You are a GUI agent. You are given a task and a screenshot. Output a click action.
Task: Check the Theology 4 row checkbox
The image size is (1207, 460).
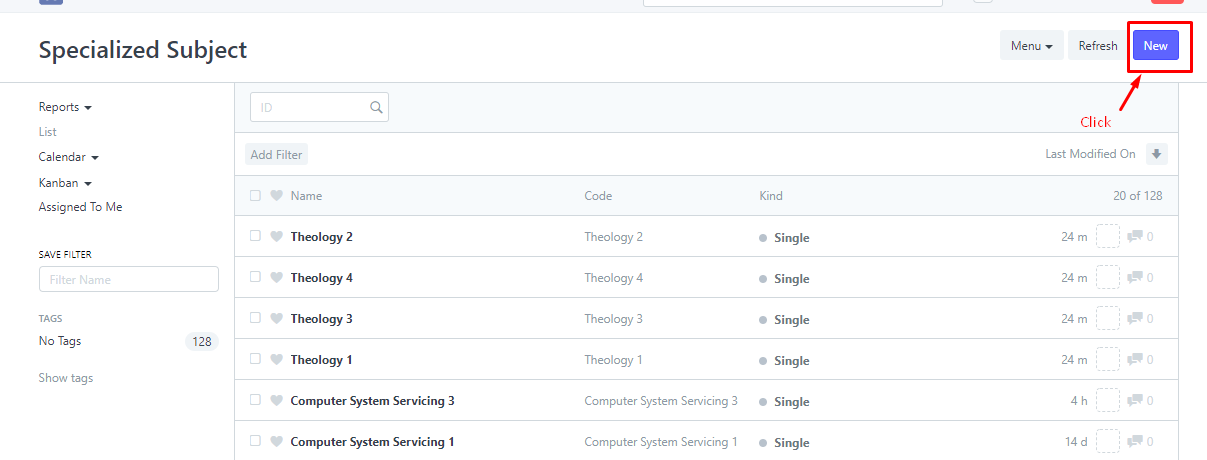point(255,277)
